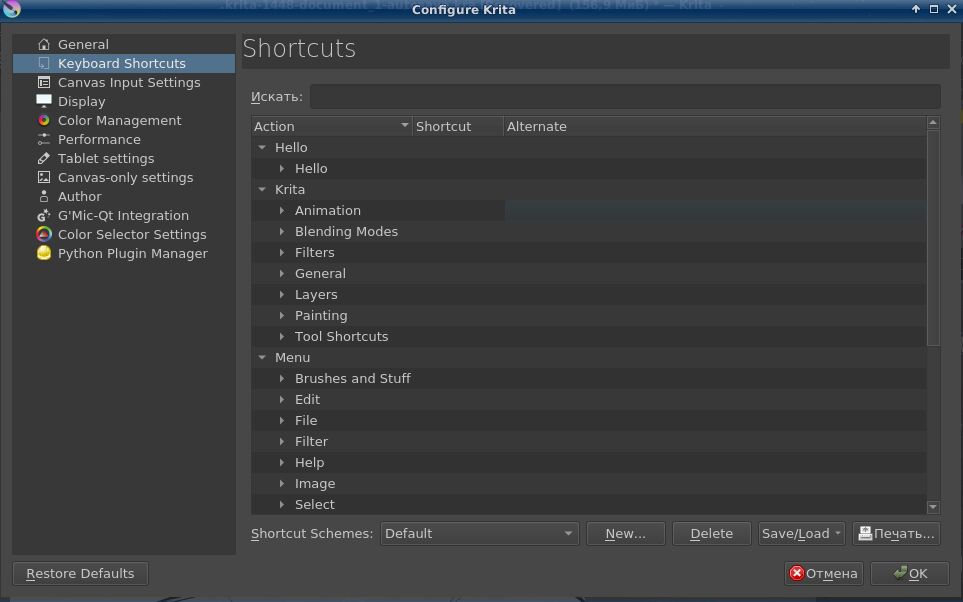Click Restore Defaults

pos(80,573)
